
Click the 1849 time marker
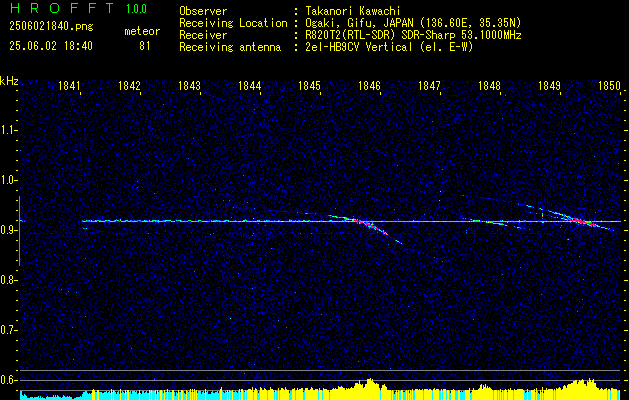tap(550, 86)
